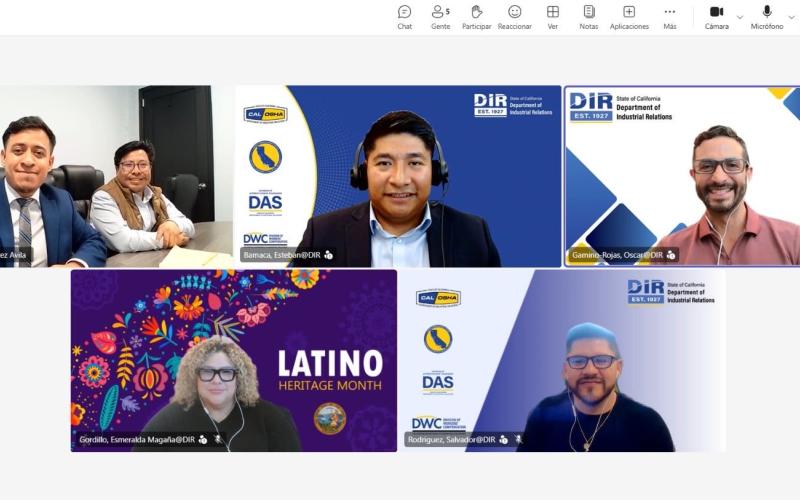Viewport: 800px width, 500px height.
Task: Click the name label Gordillo, Esmeralda Magaña@DIR
Action: coord(137,439)
